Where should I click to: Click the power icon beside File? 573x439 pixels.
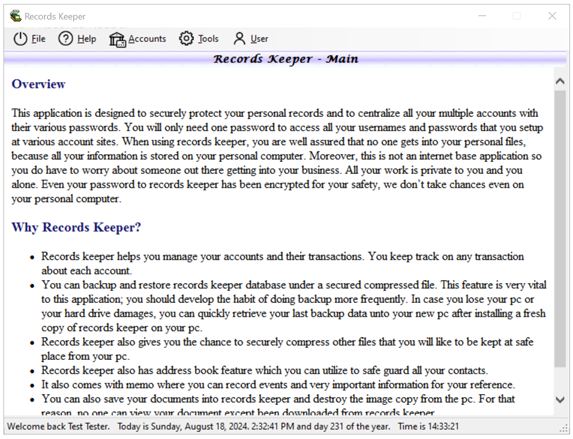pos(20,39)
